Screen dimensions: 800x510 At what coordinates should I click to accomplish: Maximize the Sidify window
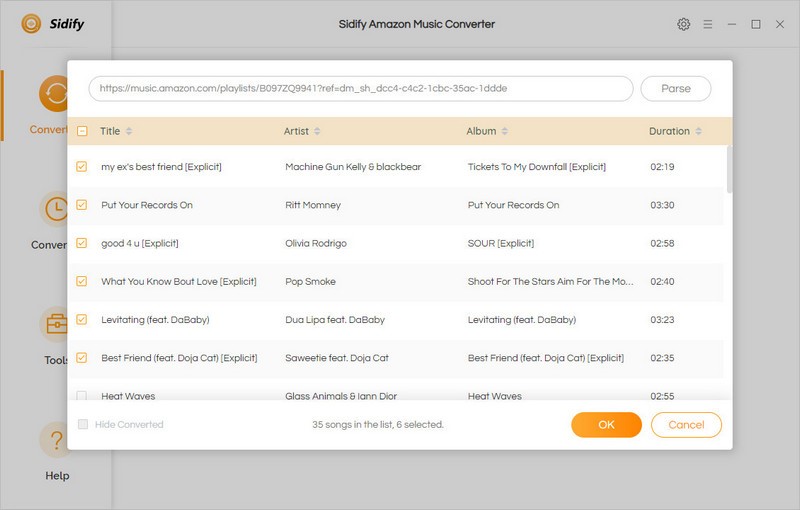coord(756,24)
